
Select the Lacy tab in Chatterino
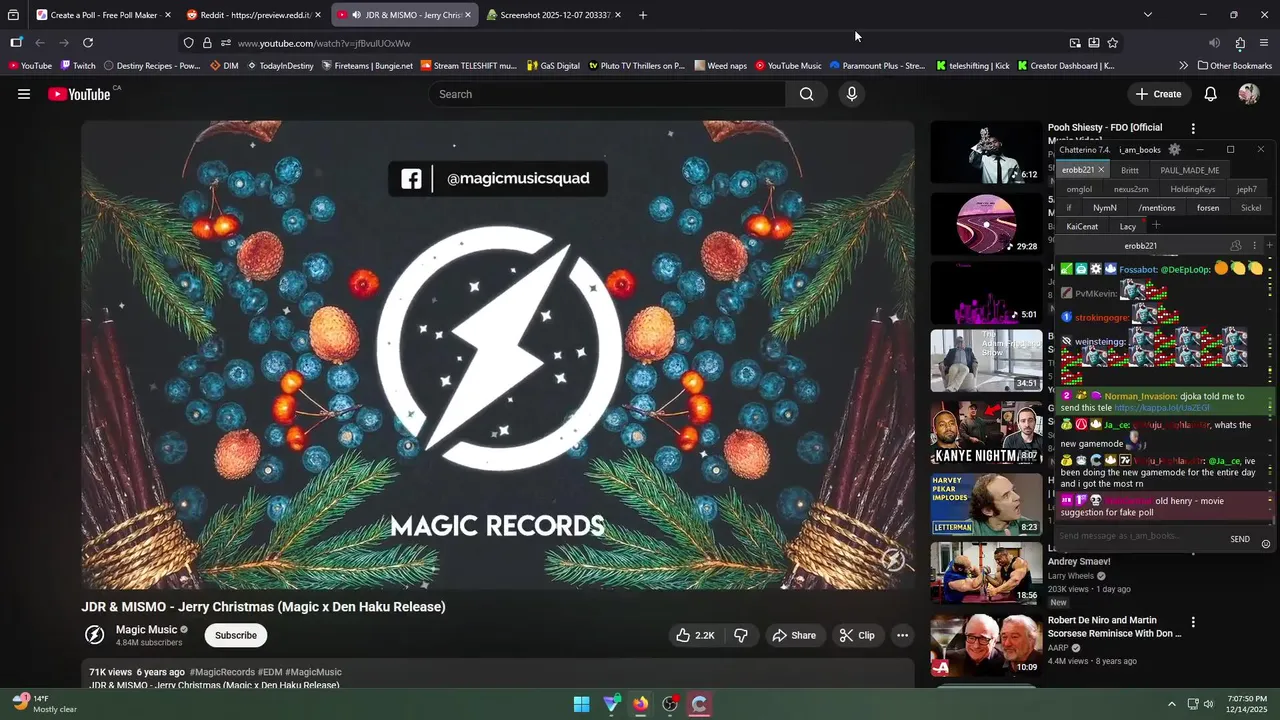(1128, 227)
